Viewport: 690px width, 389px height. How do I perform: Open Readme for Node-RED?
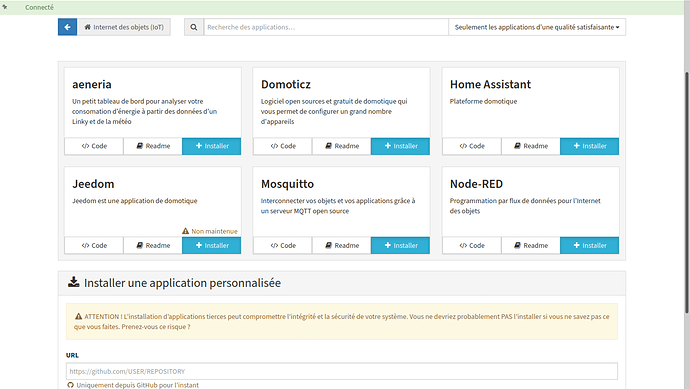coord(531,246)
